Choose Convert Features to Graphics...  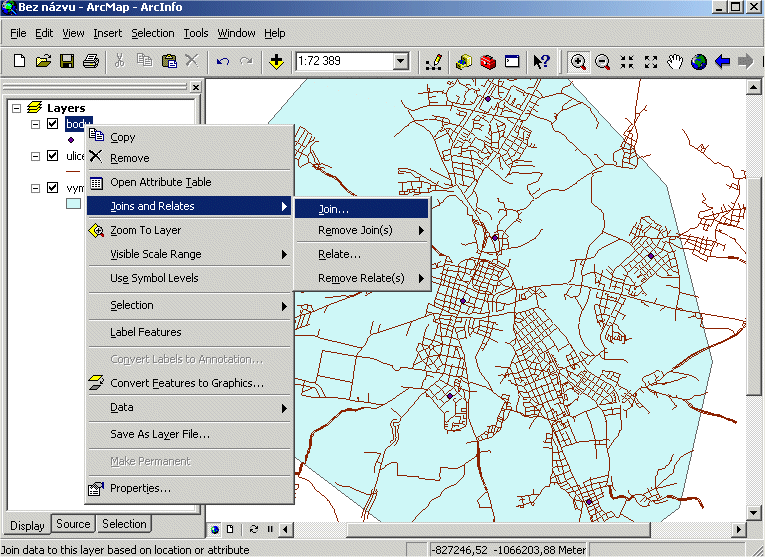(x=190, y=383)
